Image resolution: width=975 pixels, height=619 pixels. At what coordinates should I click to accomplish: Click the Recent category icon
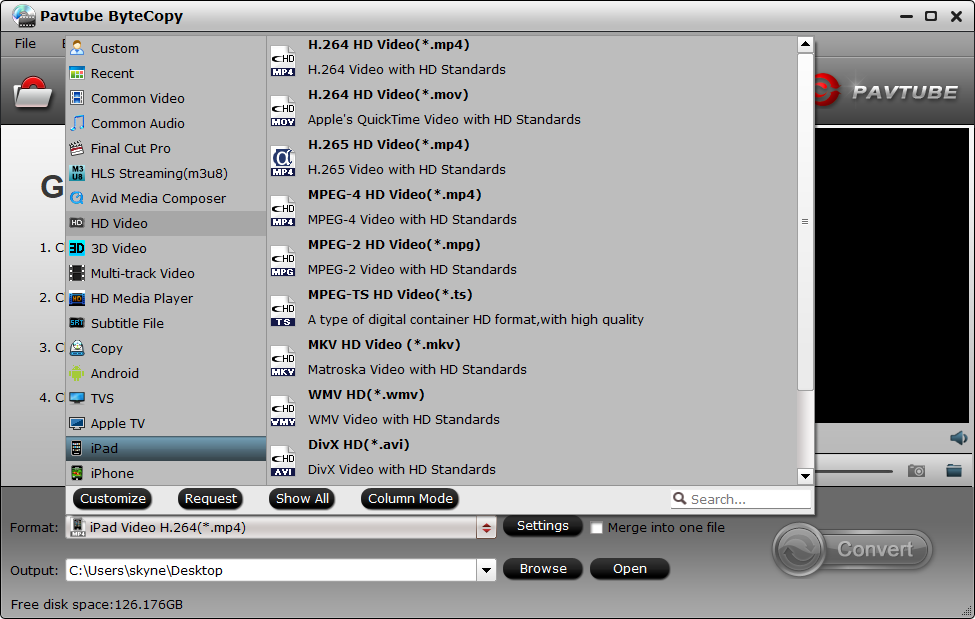click(77, 73)
